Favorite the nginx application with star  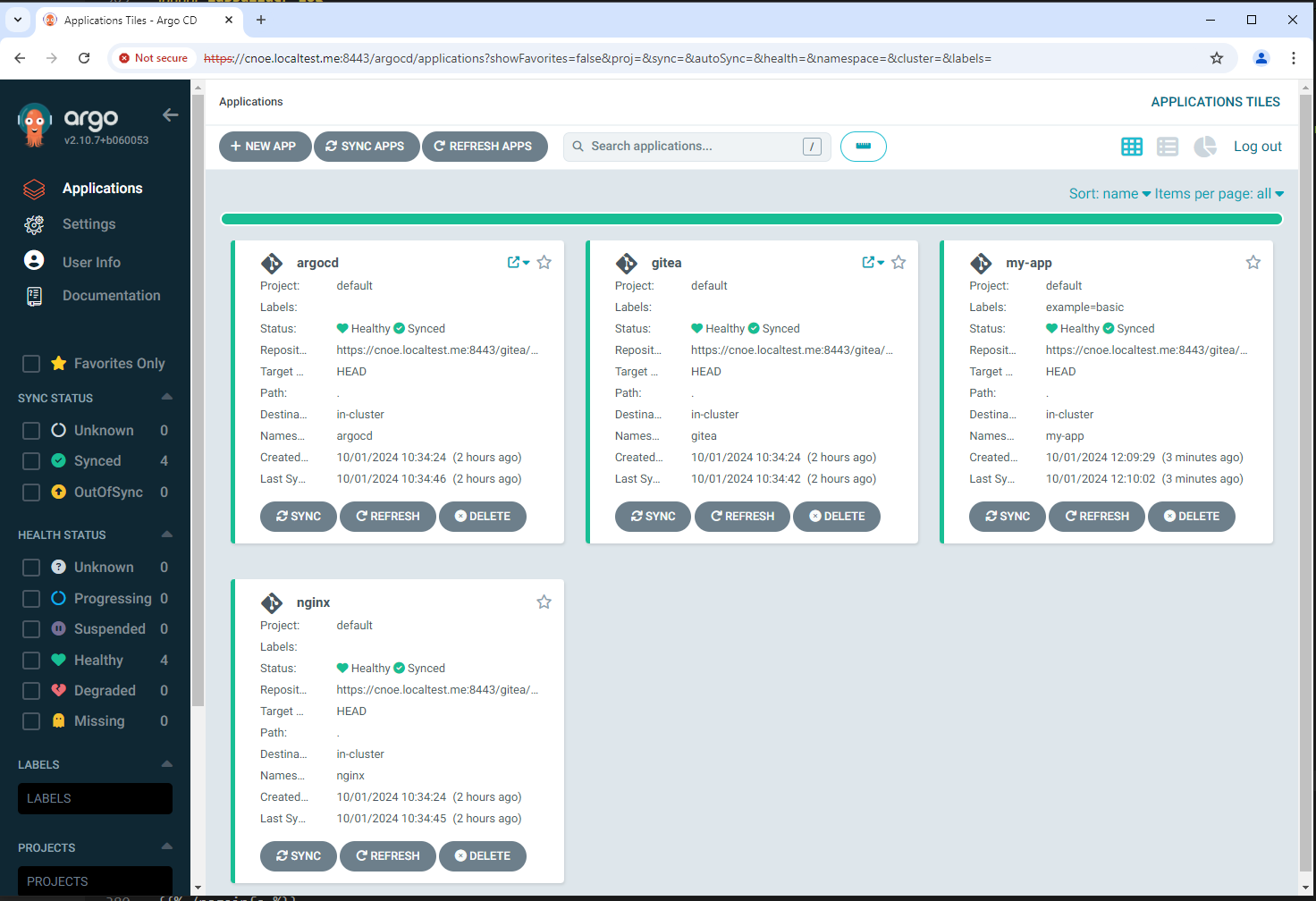[x=544, y=602]
